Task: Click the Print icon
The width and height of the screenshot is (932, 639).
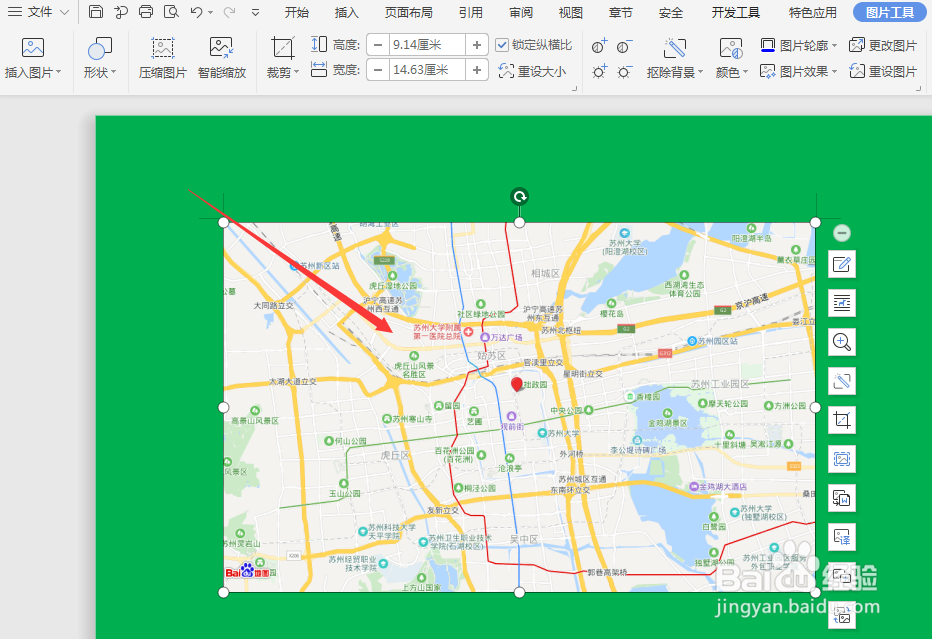Action: point(146,11)
